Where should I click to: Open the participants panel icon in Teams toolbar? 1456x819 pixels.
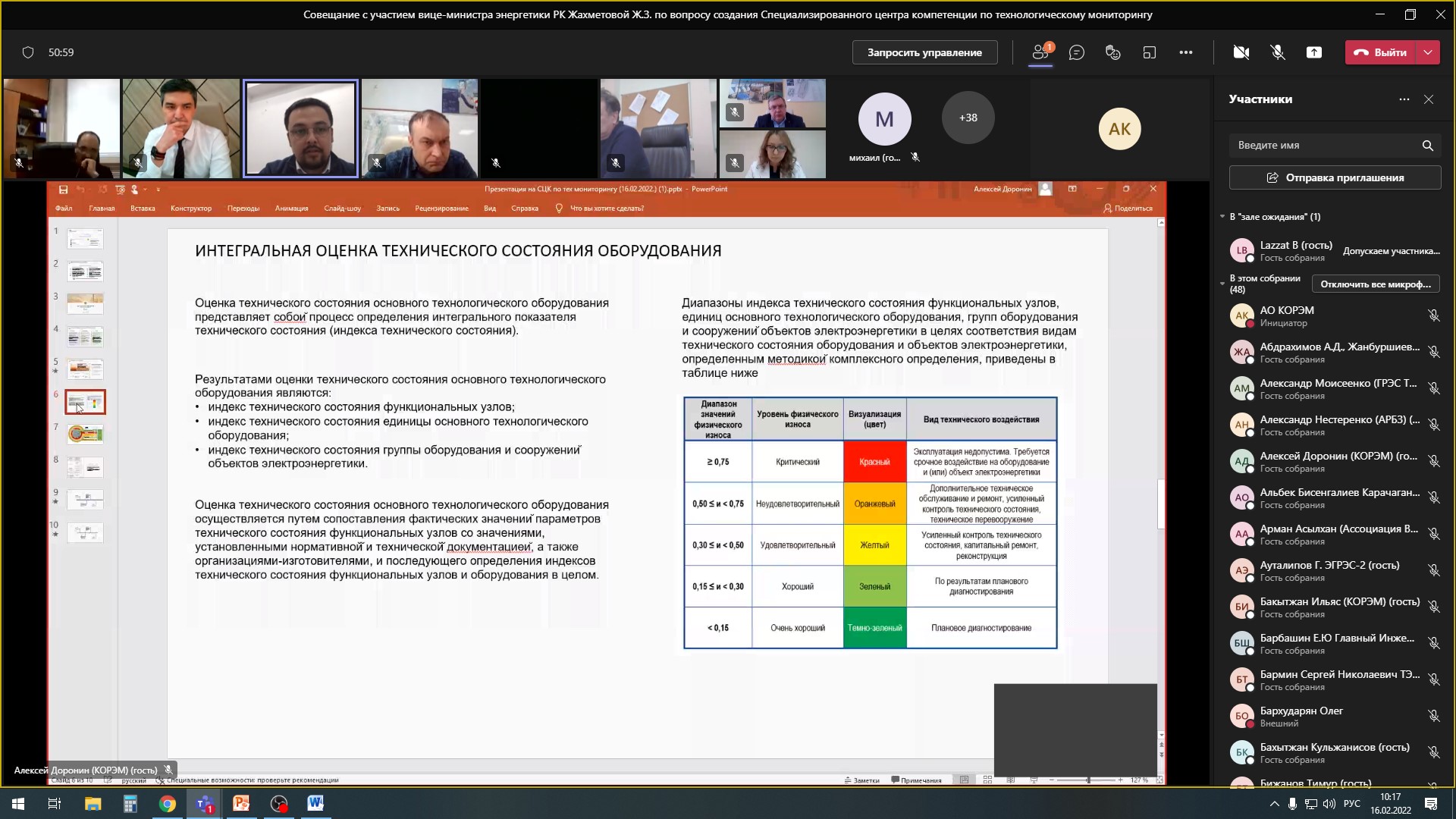coord(1040,52)
